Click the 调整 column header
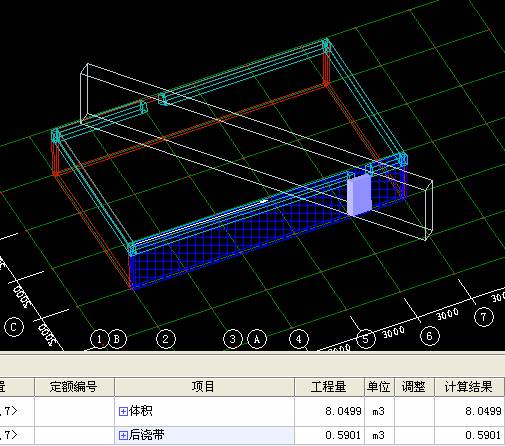This screenshot has height=446, width=505. pos(414,387)
